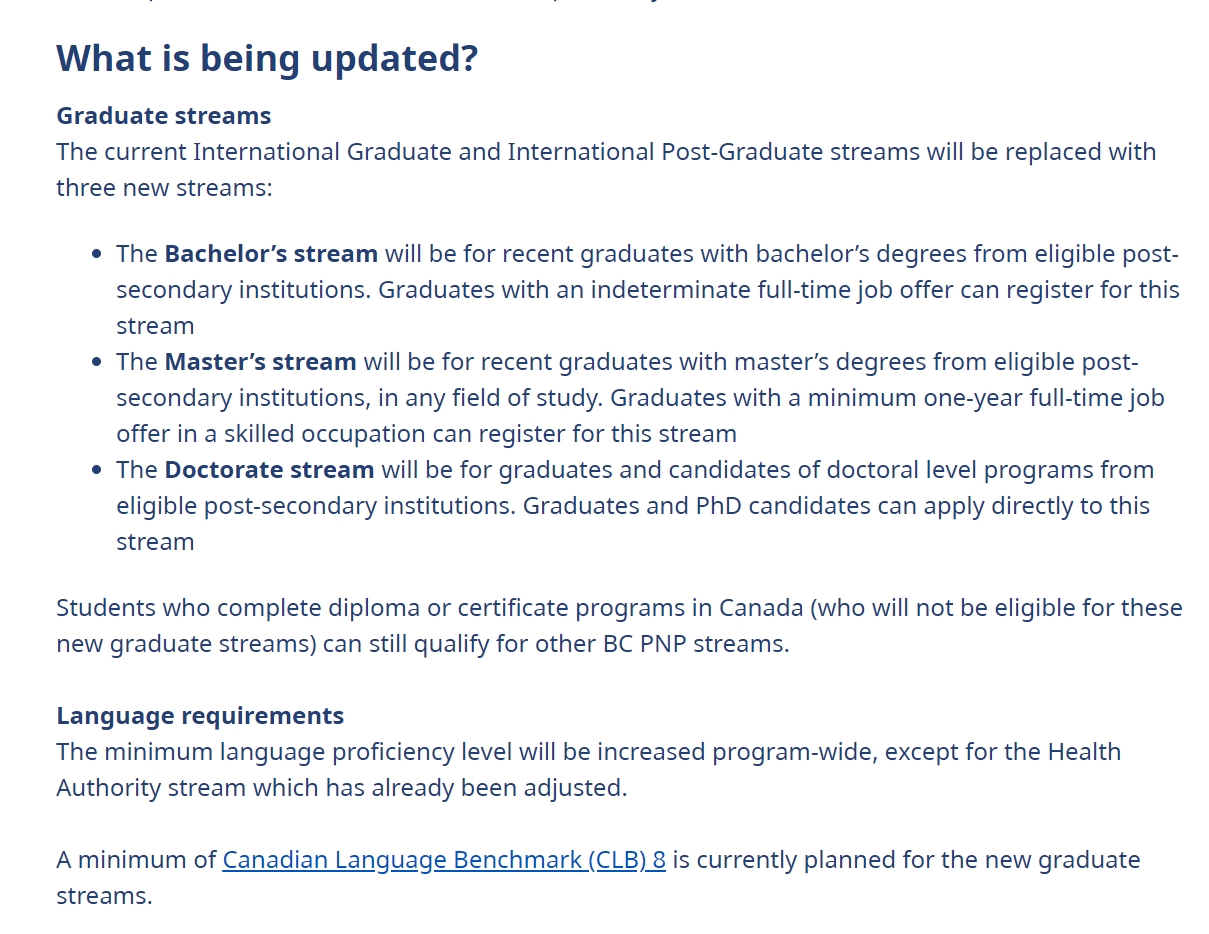Open the Canadian Language Benchmark (CLB) 8 link
The image size is (1209, 934).
point(444,860)
